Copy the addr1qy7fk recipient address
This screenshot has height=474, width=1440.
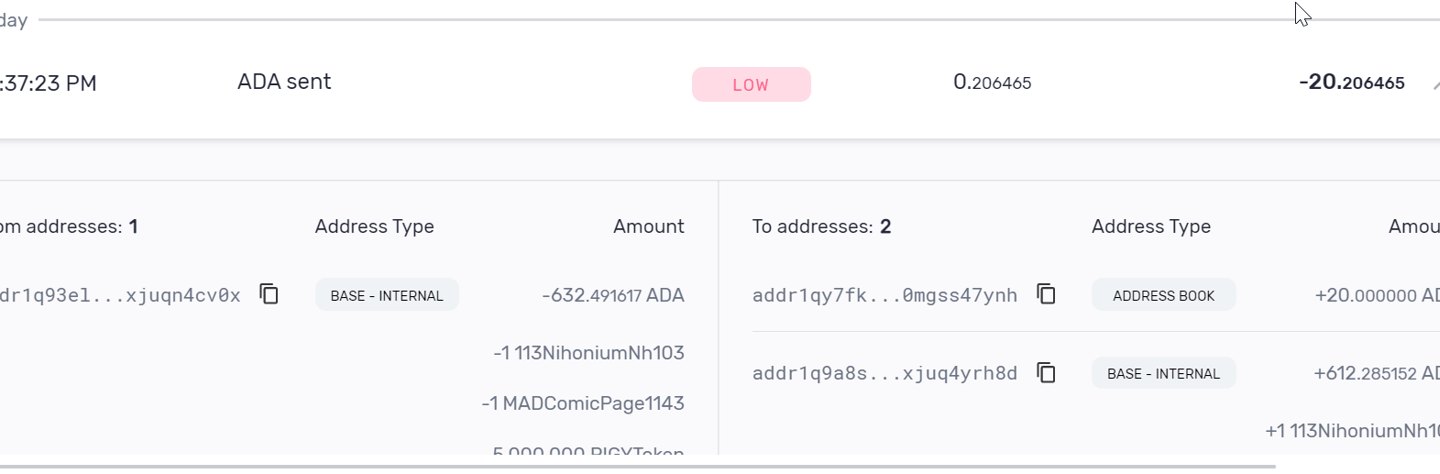[1046, 294]
